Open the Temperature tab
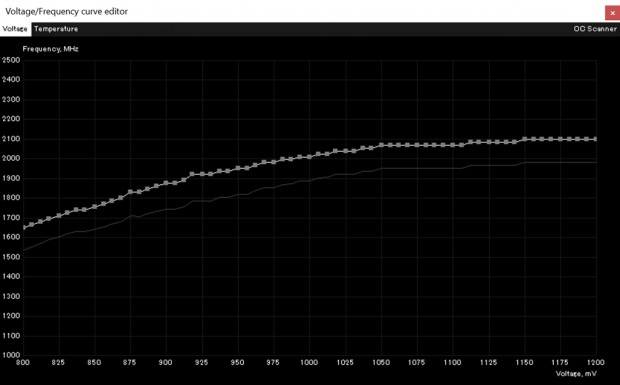 (56, 29)
